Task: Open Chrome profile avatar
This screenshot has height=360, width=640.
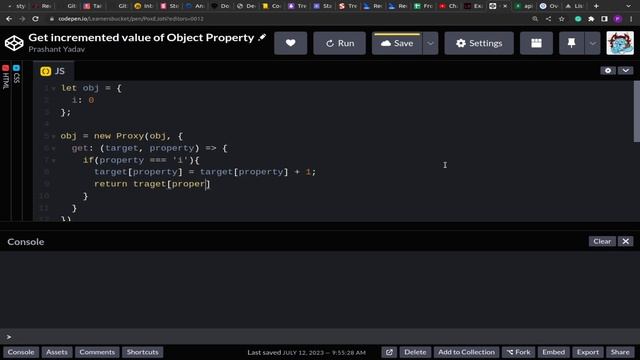Action: (618, 19)
